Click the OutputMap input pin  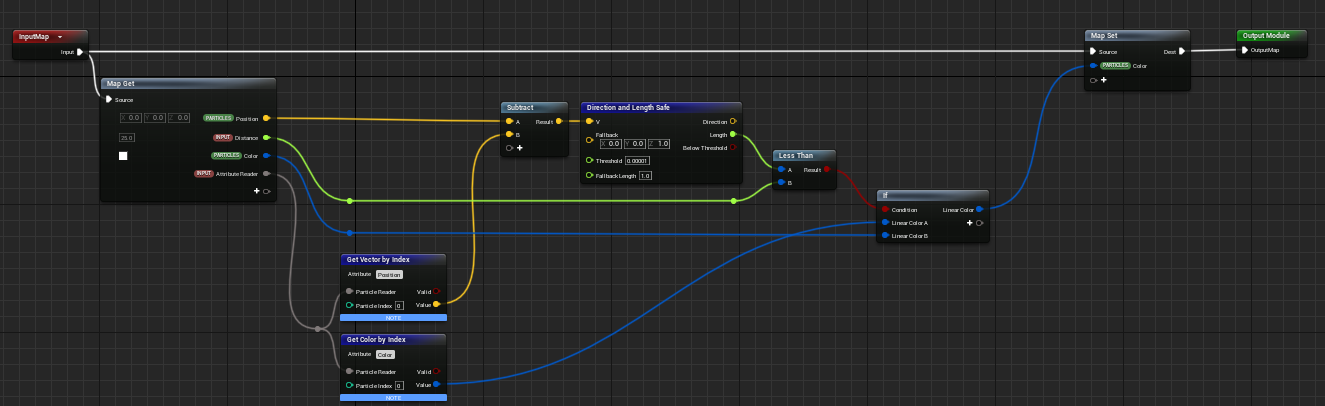pyautogui.click(x=1245, y=50)
